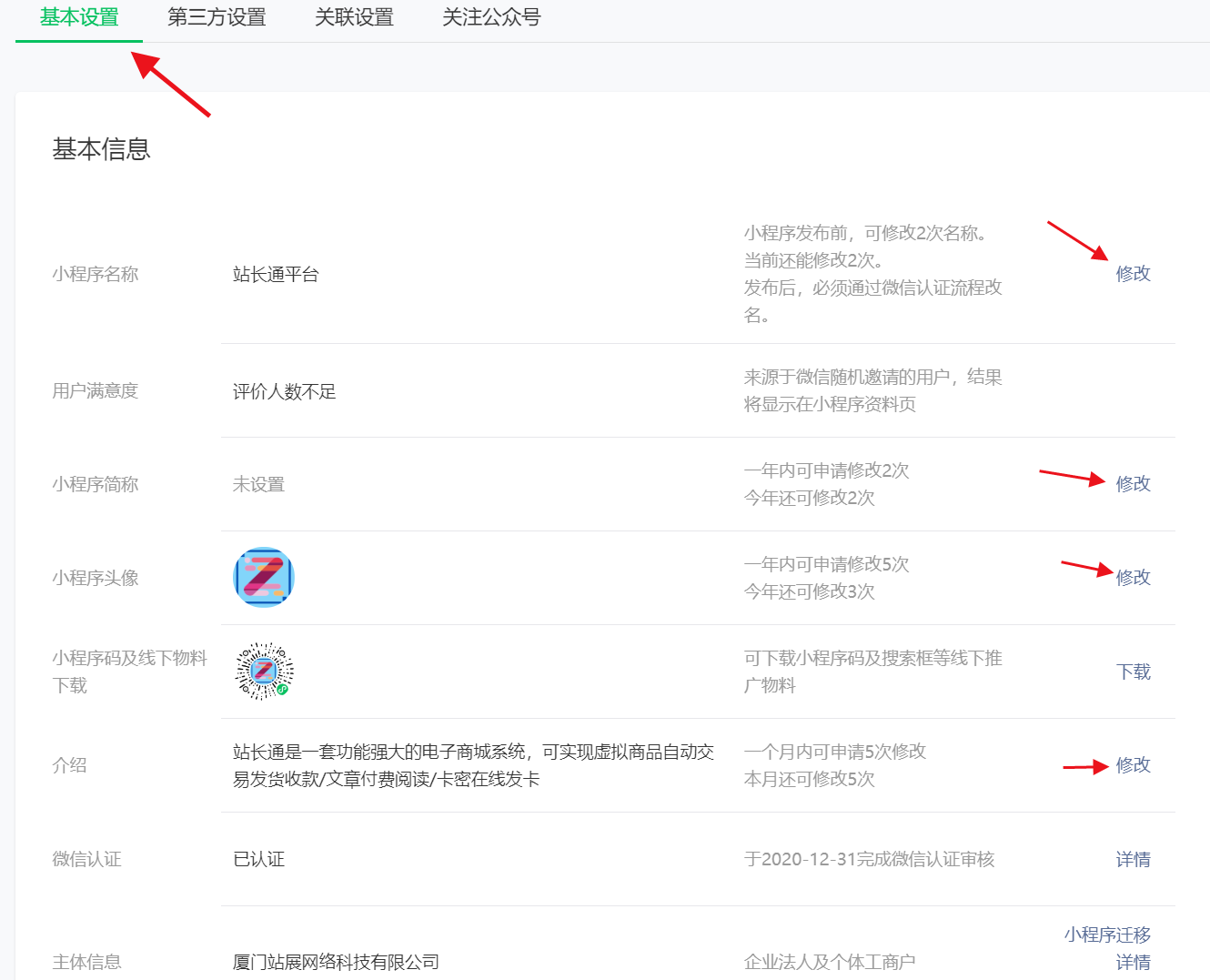Open 详情 for 主体信息
The image size is (1210, 980).
pos(1133,963)
